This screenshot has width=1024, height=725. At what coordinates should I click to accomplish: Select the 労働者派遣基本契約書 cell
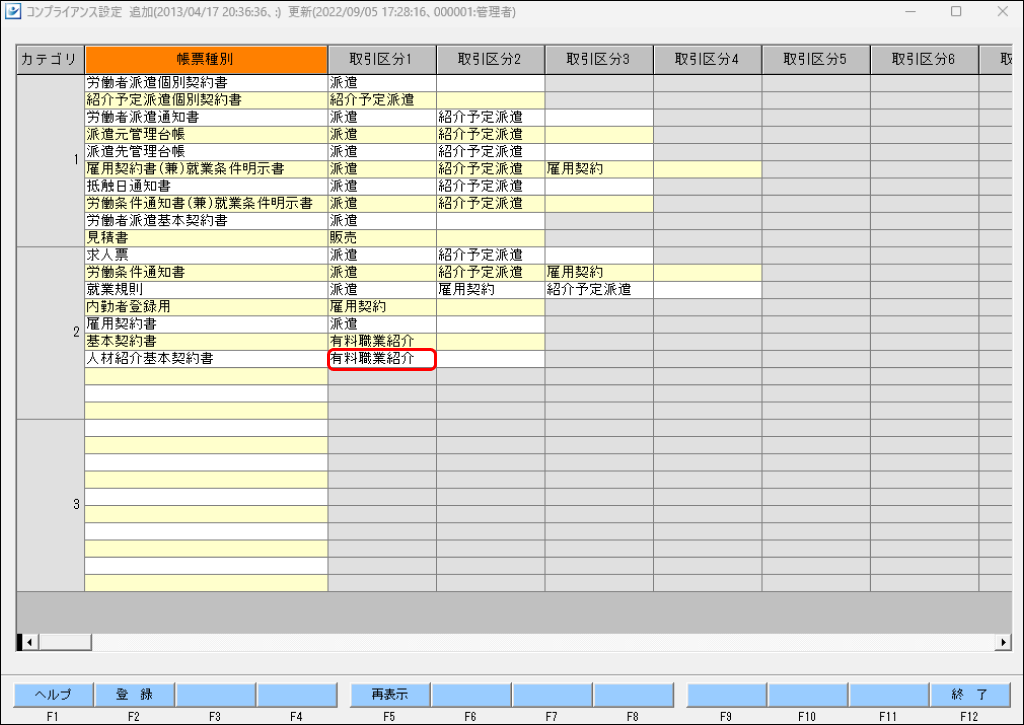[x=206, y=221]
